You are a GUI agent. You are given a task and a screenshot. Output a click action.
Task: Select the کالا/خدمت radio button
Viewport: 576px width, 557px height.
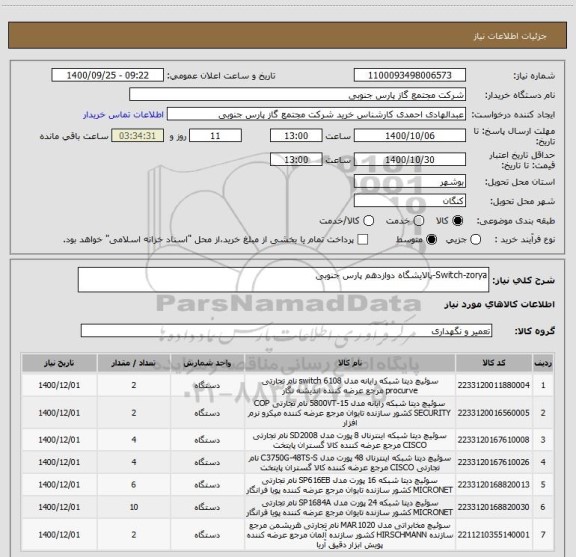368,221
